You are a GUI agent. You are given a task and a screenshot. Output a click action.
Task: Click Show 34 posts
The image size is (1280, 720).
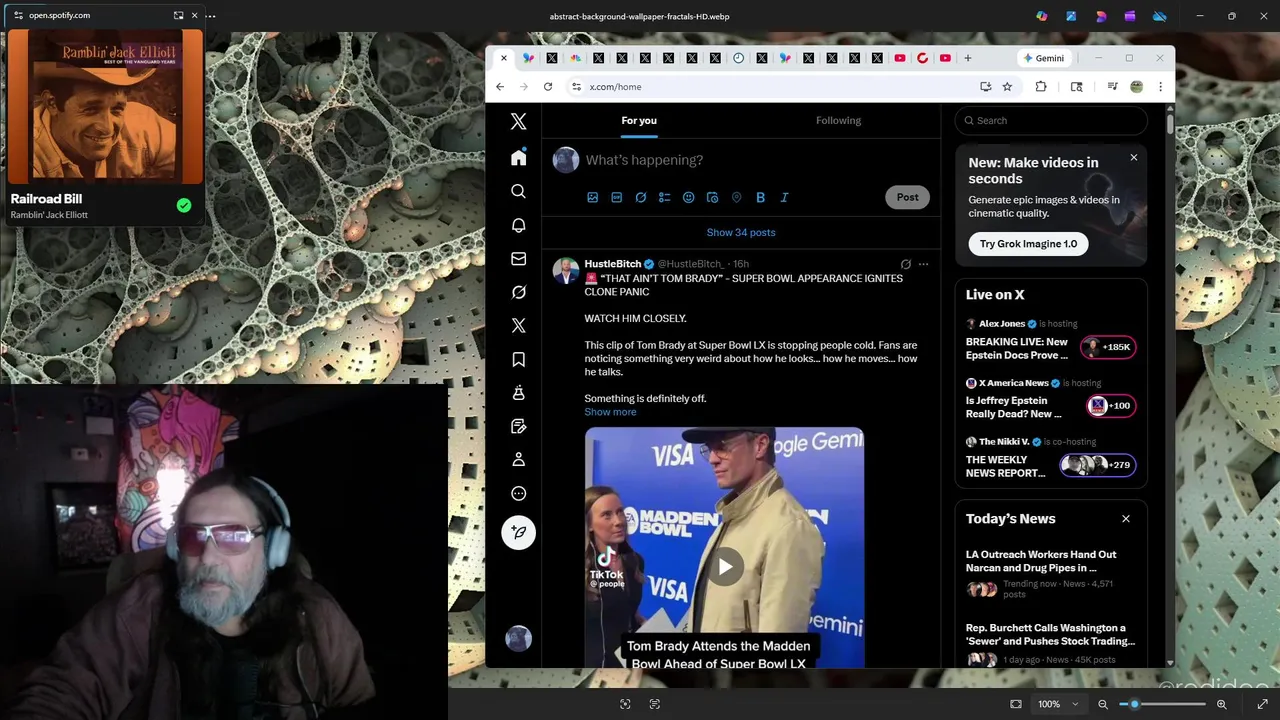tap(741, 232)
